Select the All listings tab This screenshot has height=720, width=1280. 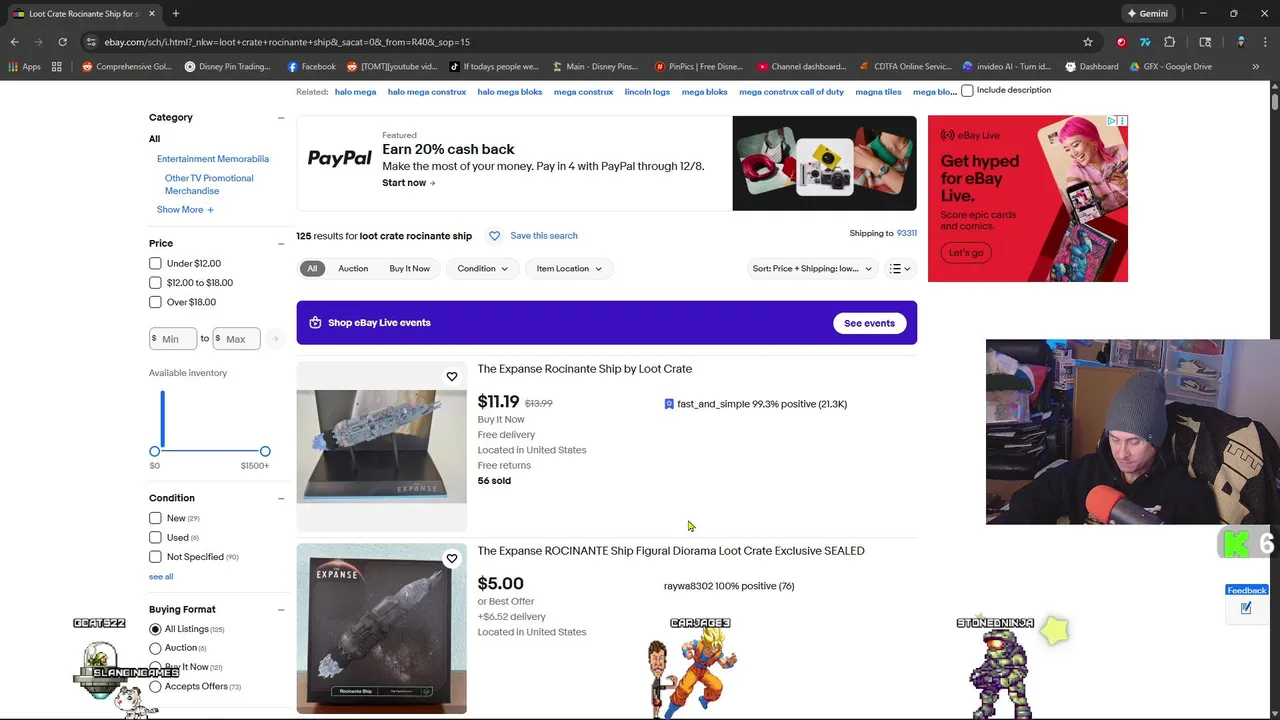(312, 269)
